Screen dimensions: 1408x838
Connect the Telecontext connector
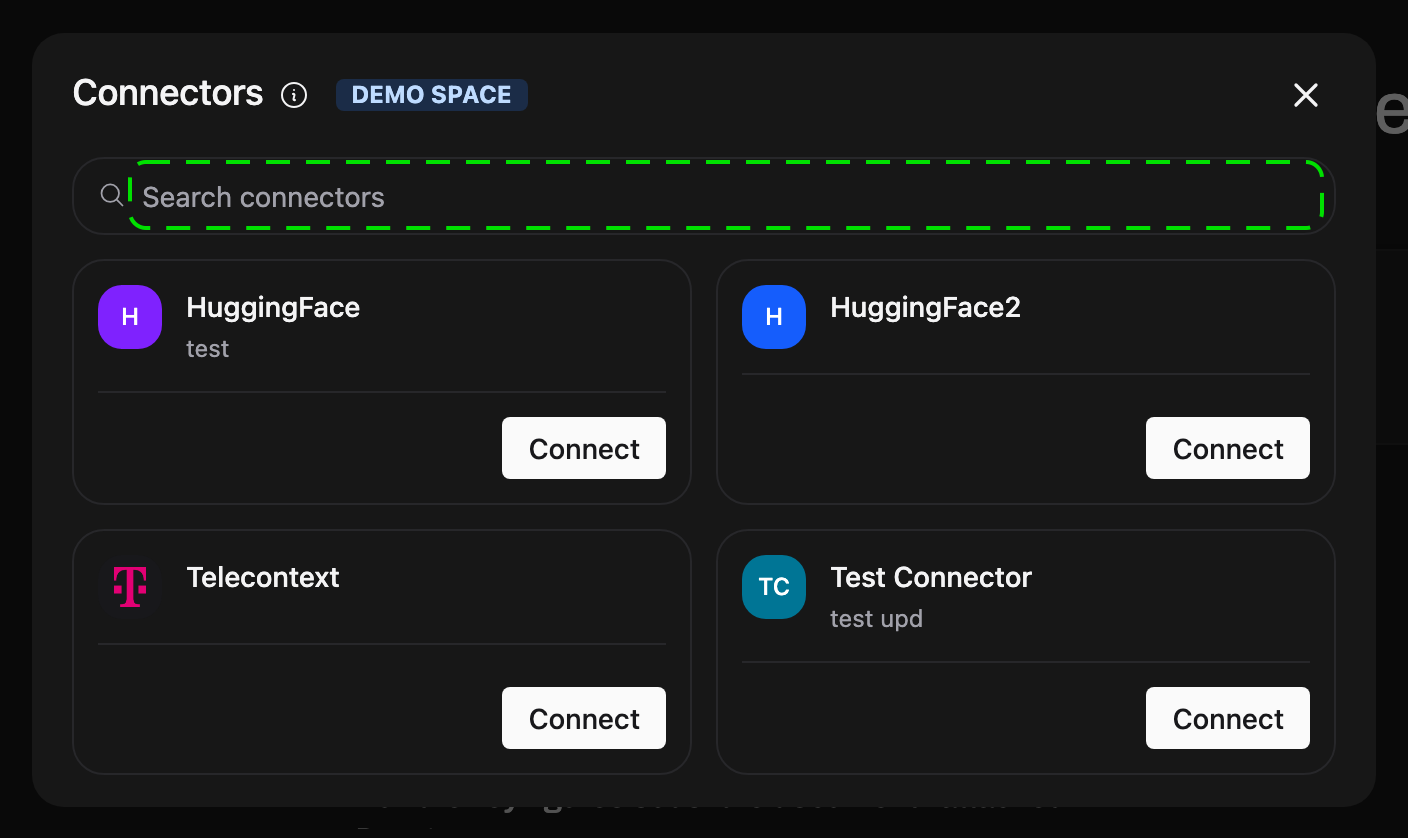coord(584,718)
